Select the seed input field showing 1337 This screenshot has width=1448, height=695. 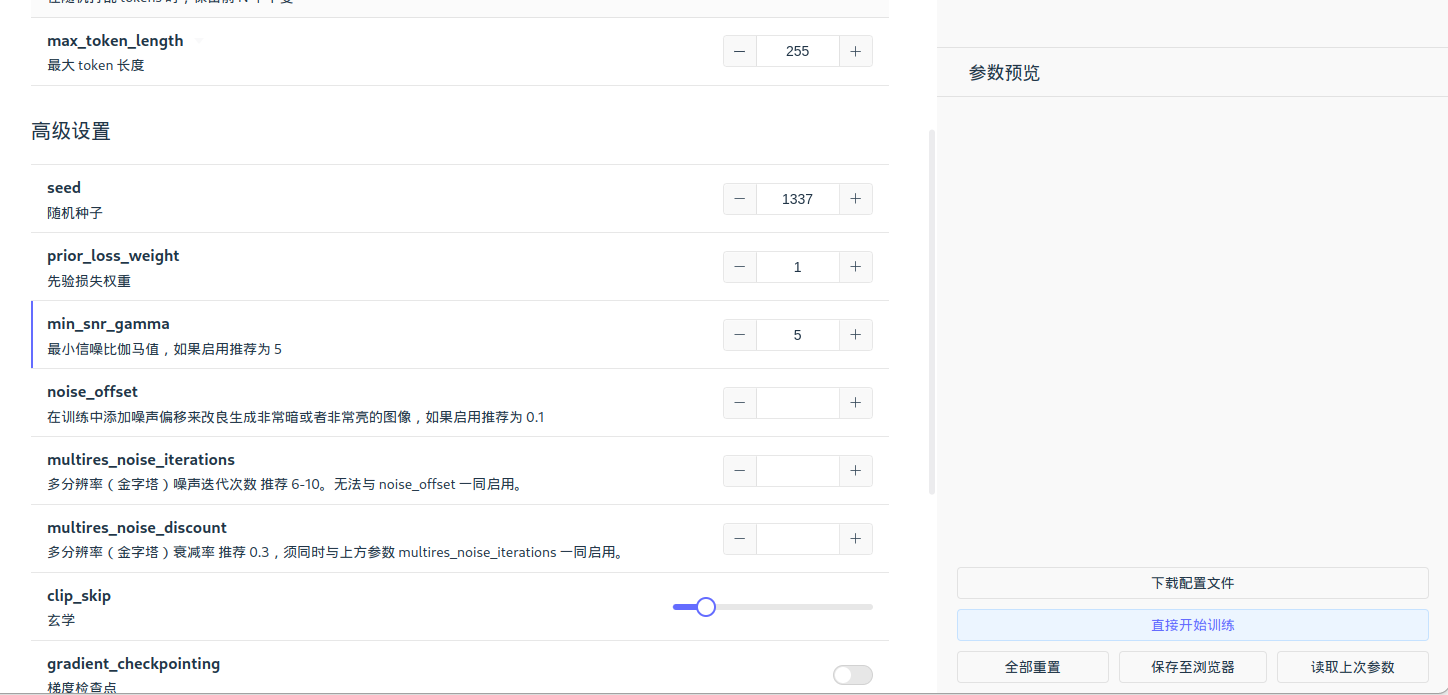tap(797, 198)
